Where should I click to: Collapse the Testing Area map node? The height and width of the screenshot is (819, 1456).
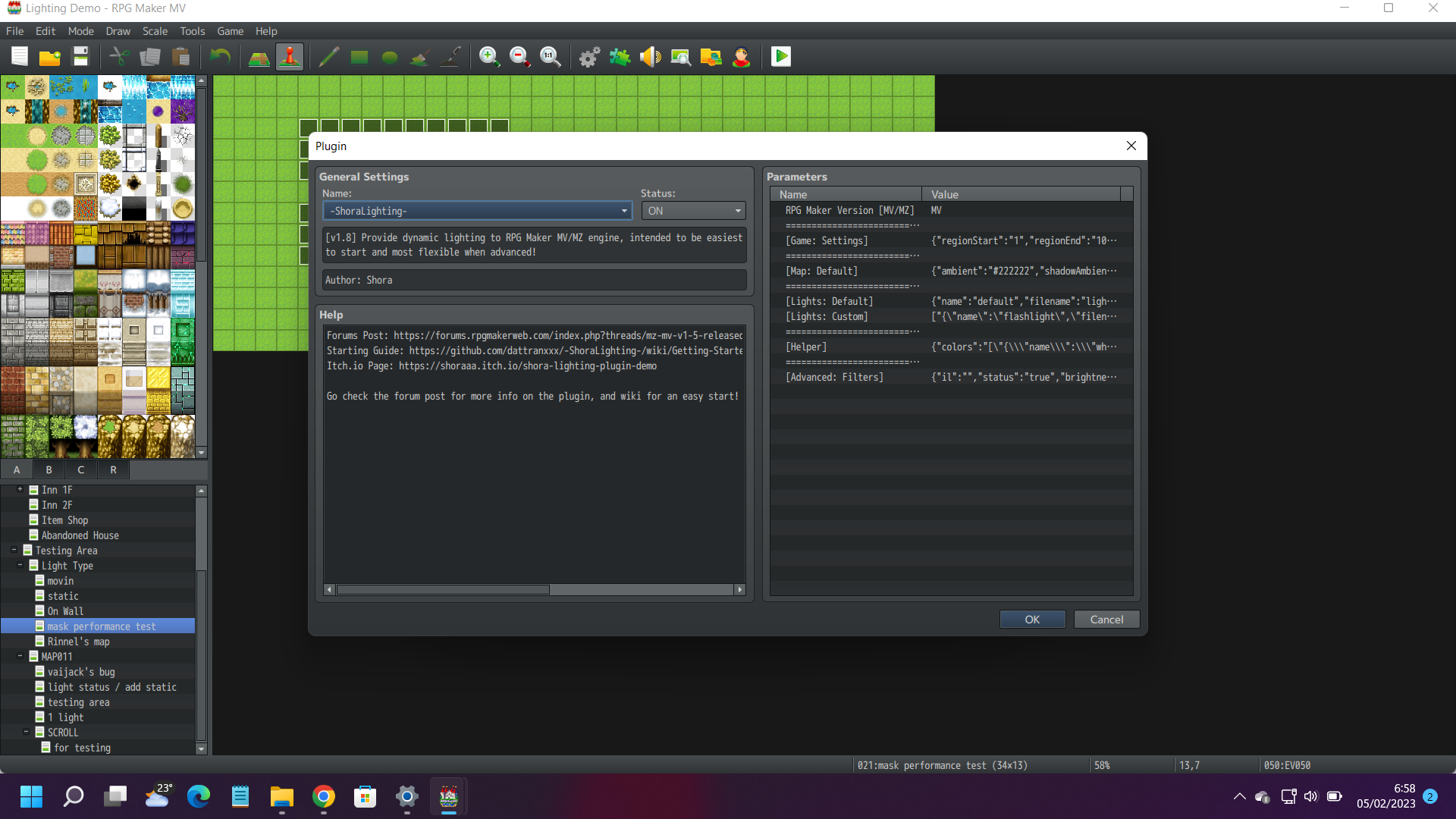14,551
